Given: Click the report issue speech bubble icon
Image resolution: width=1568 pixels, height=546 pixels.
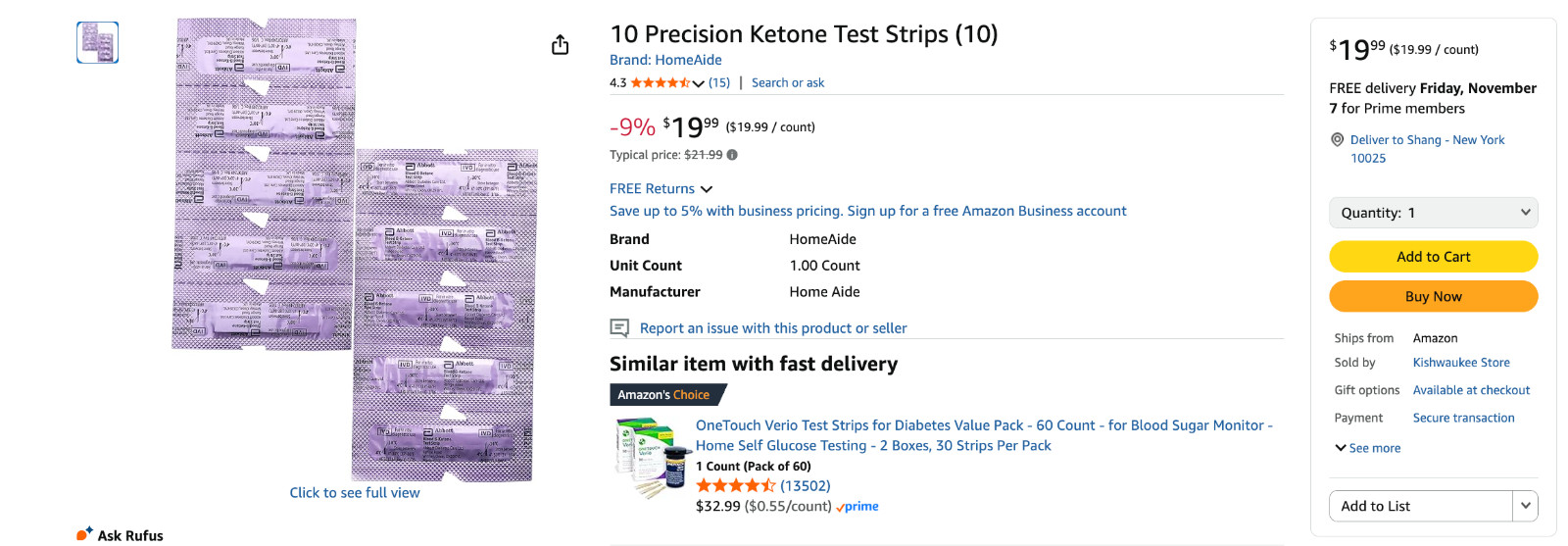Looking at the screenshot, I should click(x=619, y=328).
